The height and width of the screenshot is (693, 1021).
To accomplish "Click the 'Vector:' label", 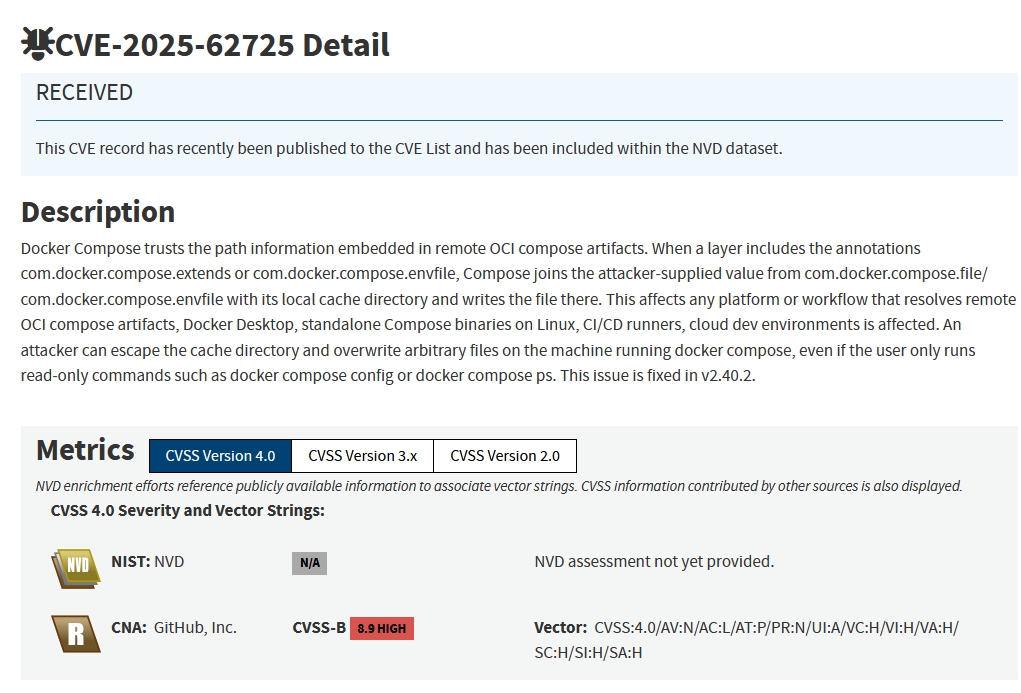I will point(560,628).
